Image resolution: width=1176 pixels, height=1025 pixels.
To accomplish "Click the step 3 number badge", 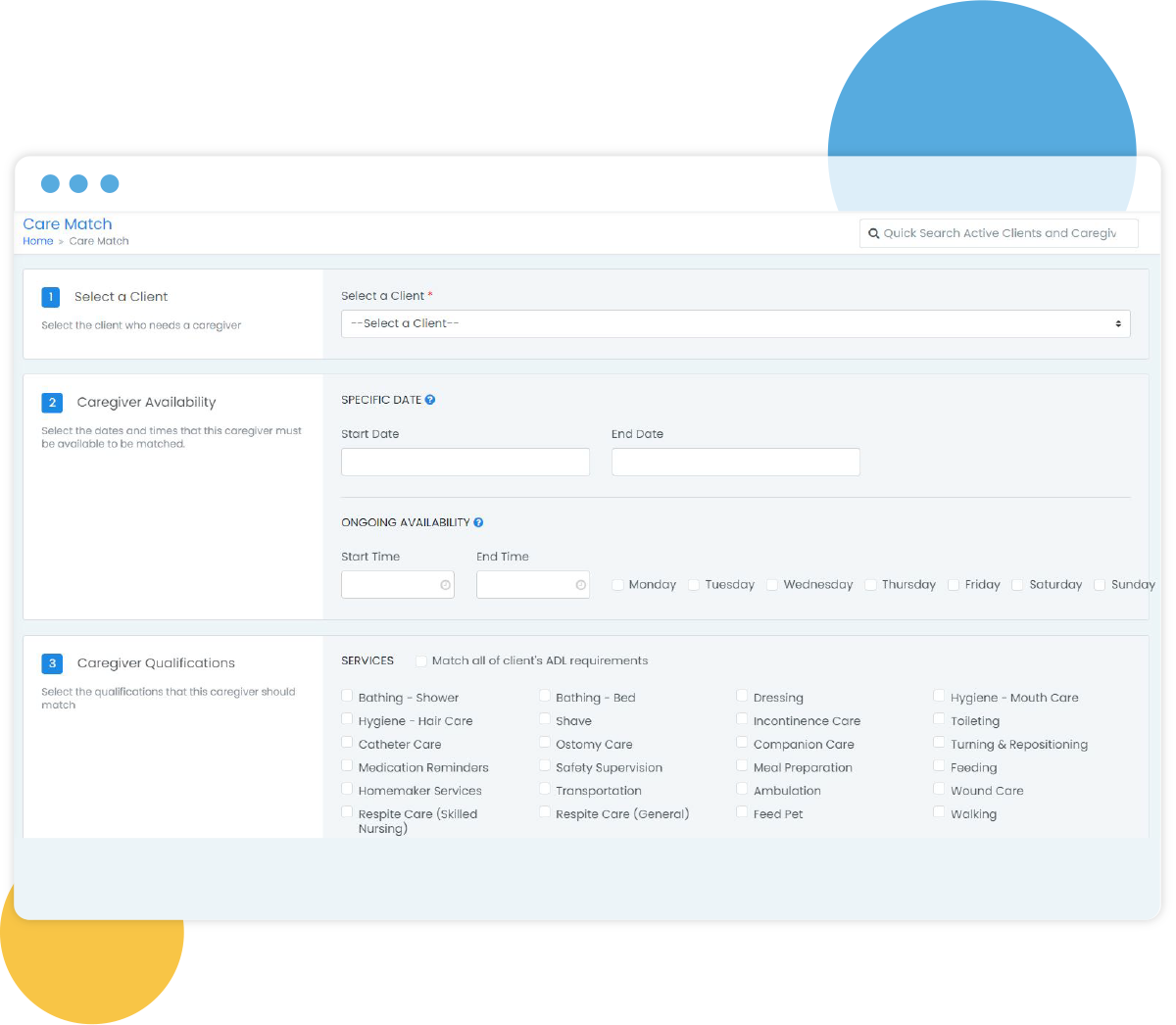I will tap(52, 663).
